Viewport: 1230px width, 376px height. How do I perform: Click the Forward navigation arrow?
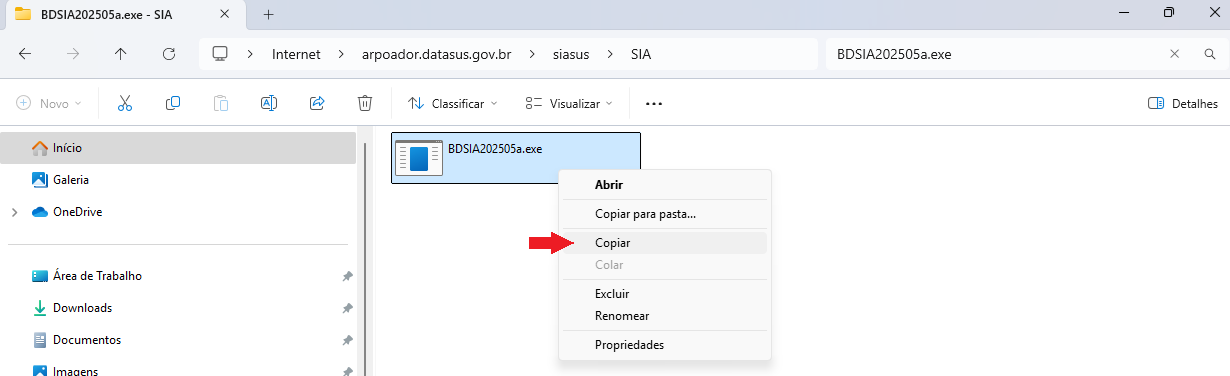pos(72,54)
